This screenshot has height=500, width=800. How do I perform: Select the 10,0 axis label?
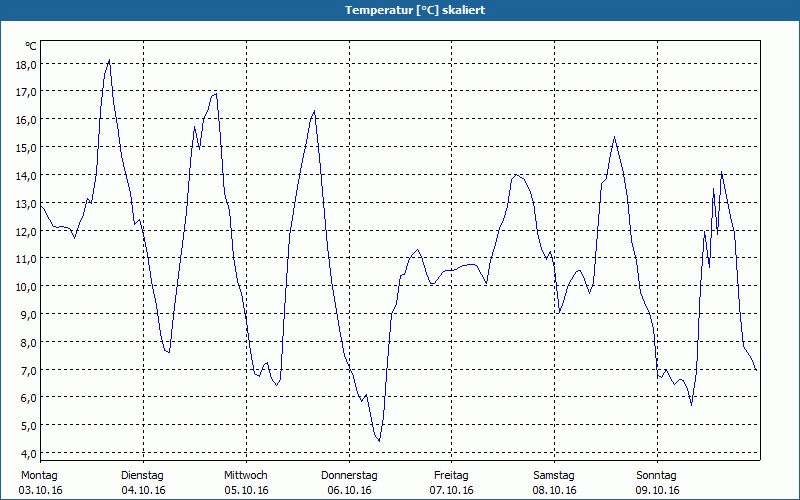tap(26, 287)
